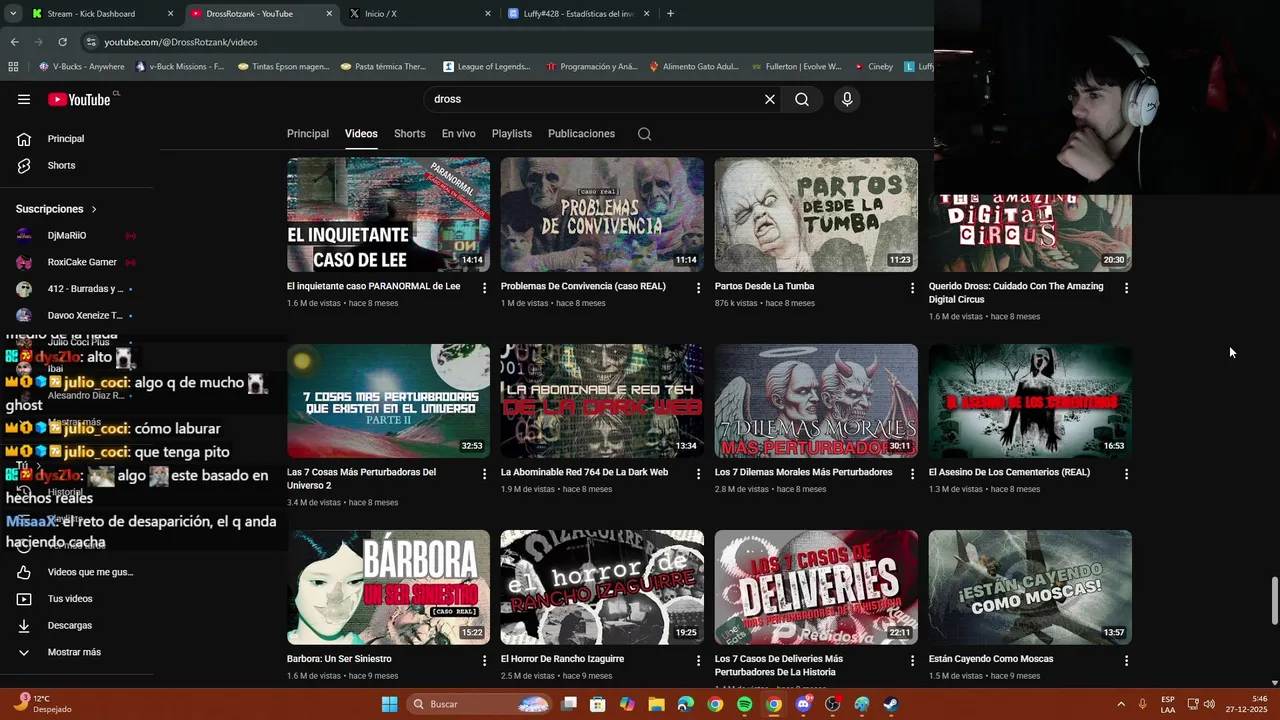The image size is (1280, 720).
Task: Switch to the 'Inicio / X' browser tab
Action: click(420, 14)
